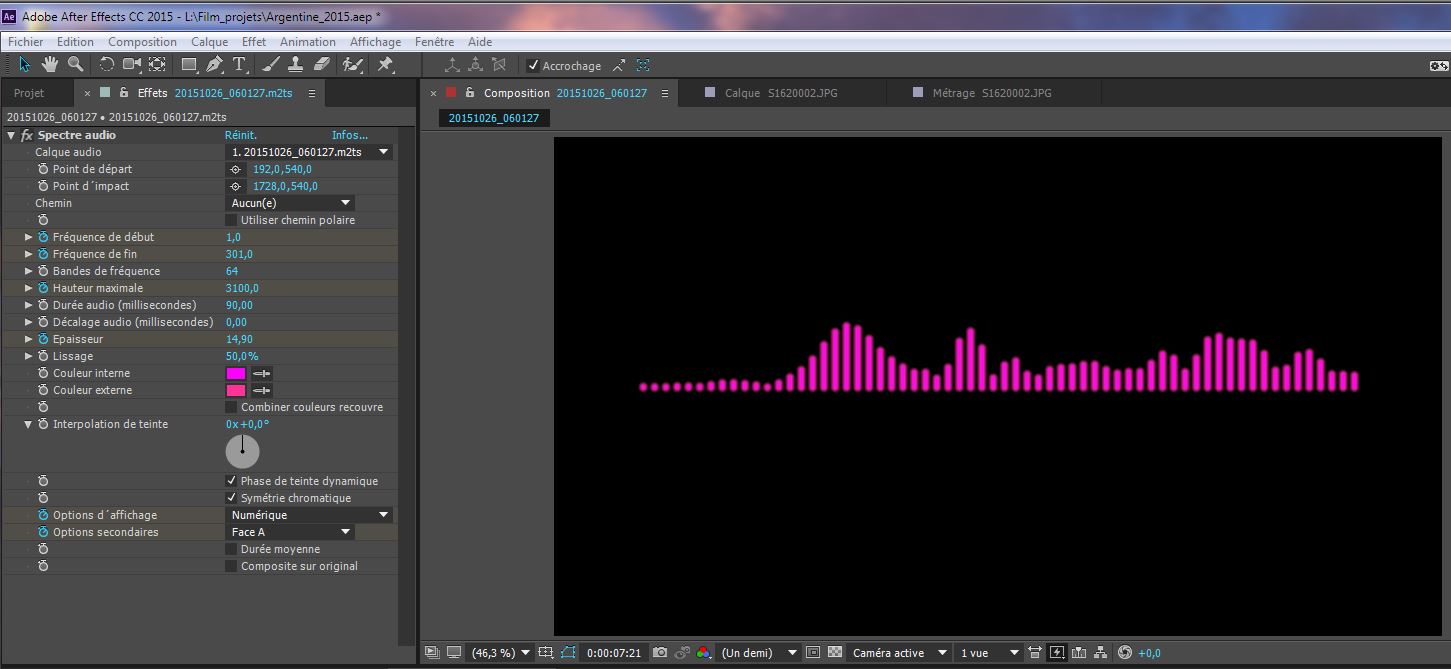Open the Calque audio layer dropdown

point(309,152)
